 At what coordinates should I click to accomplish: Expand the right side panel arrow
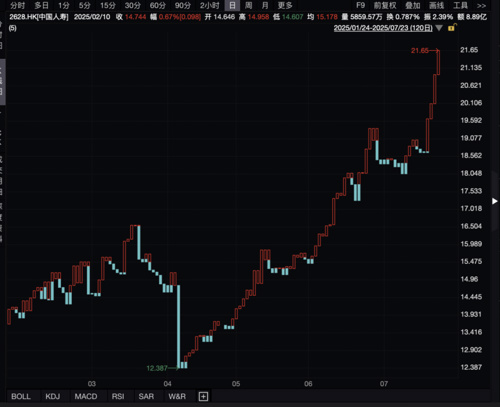point(495,201)
